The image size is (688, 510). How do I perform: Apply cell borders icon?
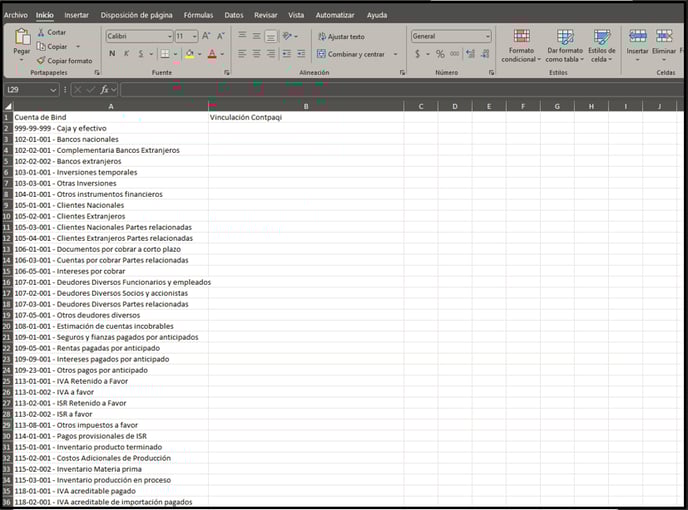click(x=165, y=54)
